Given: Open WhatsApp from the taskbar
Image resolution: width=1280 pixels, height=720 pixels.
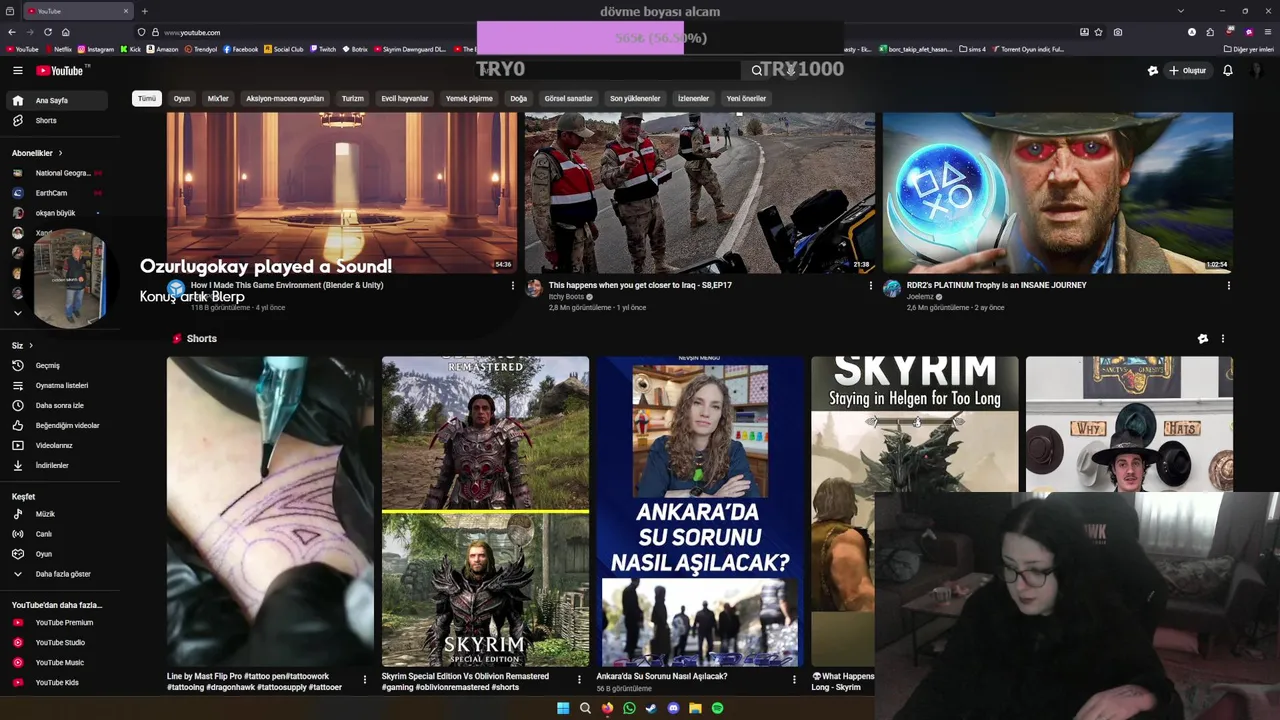Looking at the screenshot, I should click(629, 708).
